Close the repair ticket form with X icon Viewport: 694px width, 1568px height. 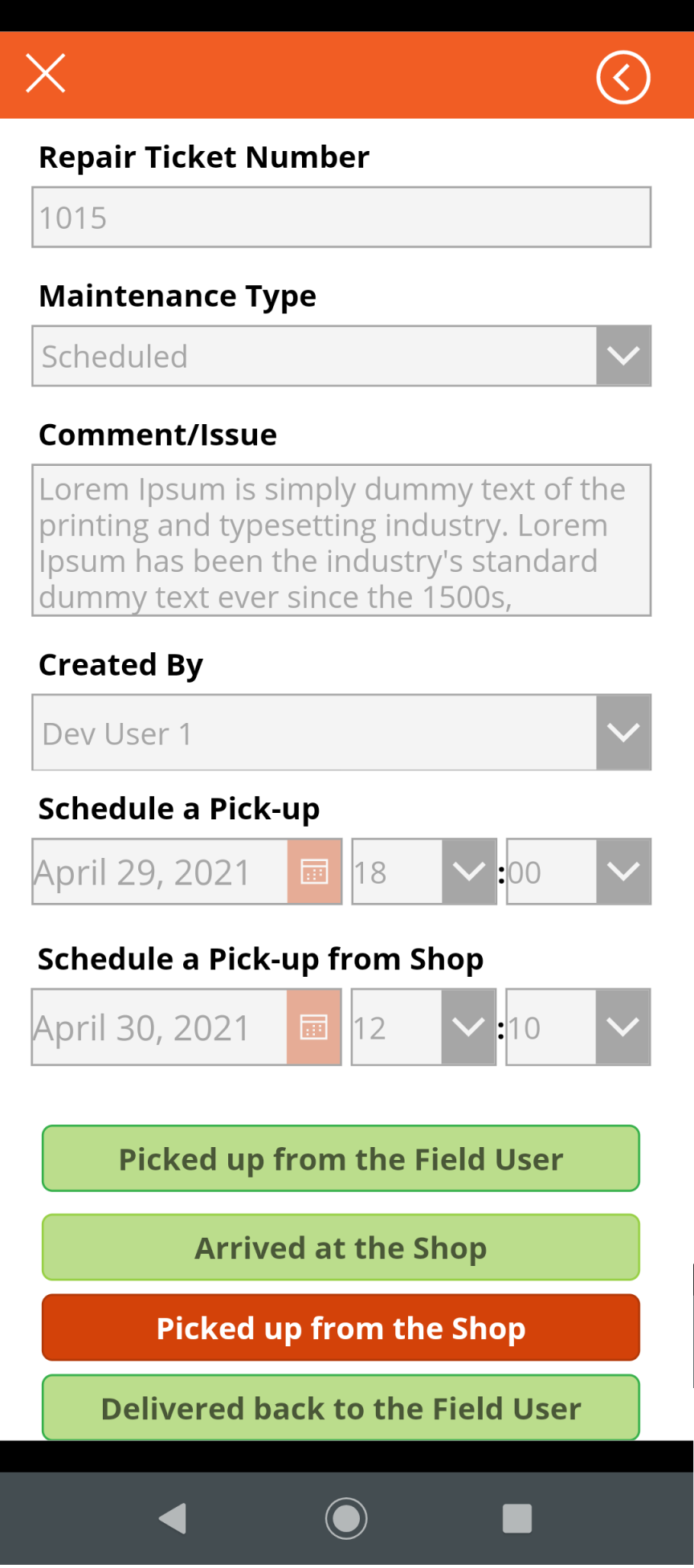coord(46,74)
